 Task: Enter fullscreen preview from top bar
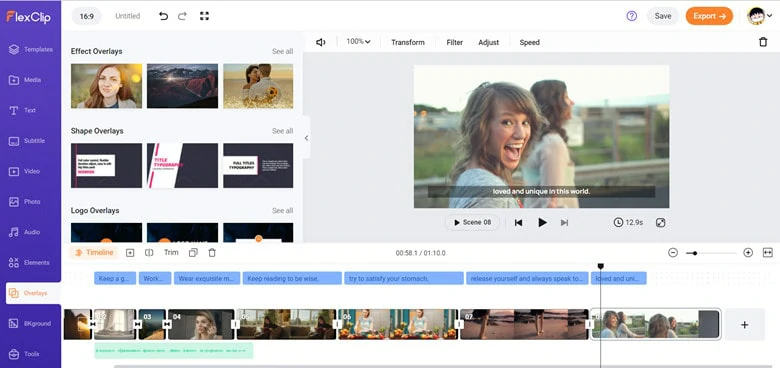204,16
